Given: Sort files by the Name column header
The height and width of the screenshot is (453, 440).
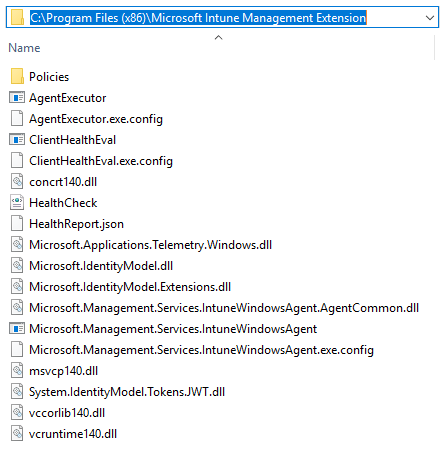Looking at the screenshot, I should pos(24,48).
